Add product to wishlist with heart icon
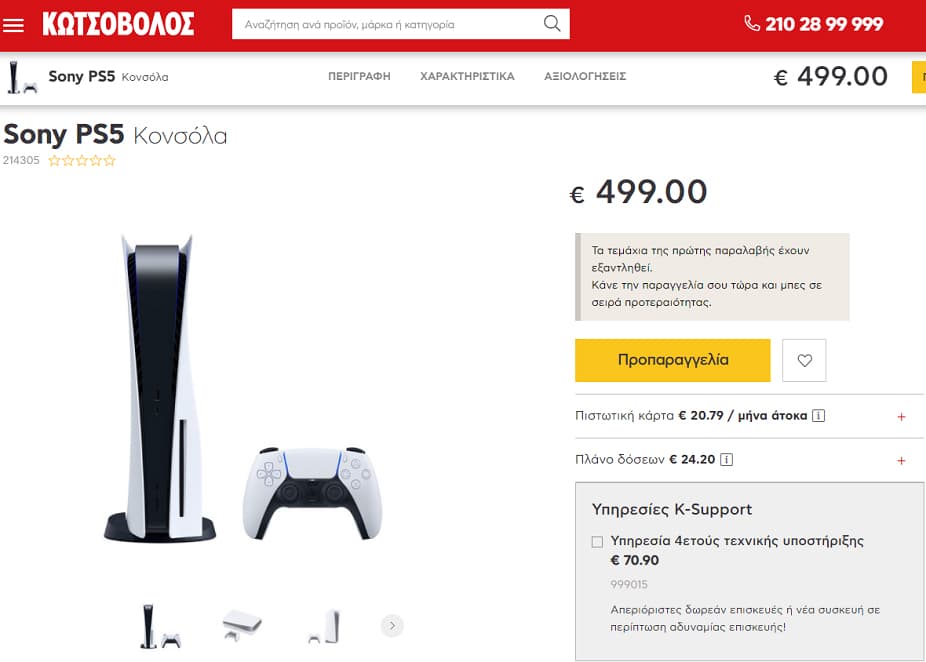 pos(804,360)
